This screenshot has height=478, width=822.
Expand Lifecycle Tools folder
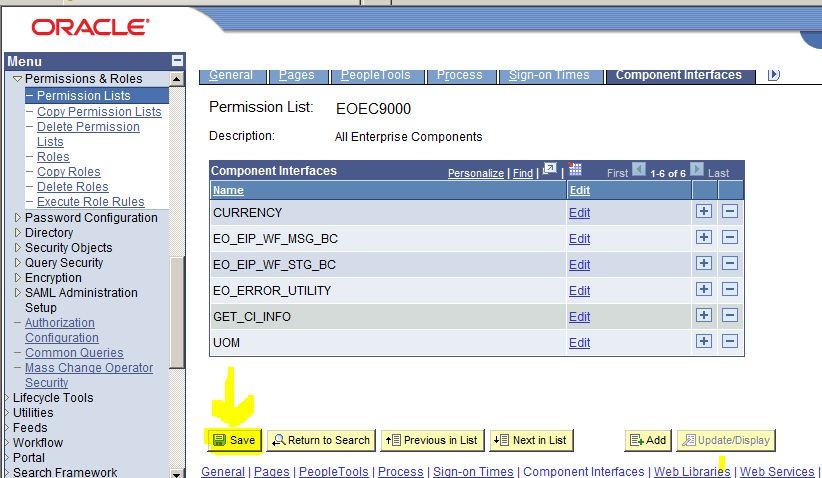(6, 397)
